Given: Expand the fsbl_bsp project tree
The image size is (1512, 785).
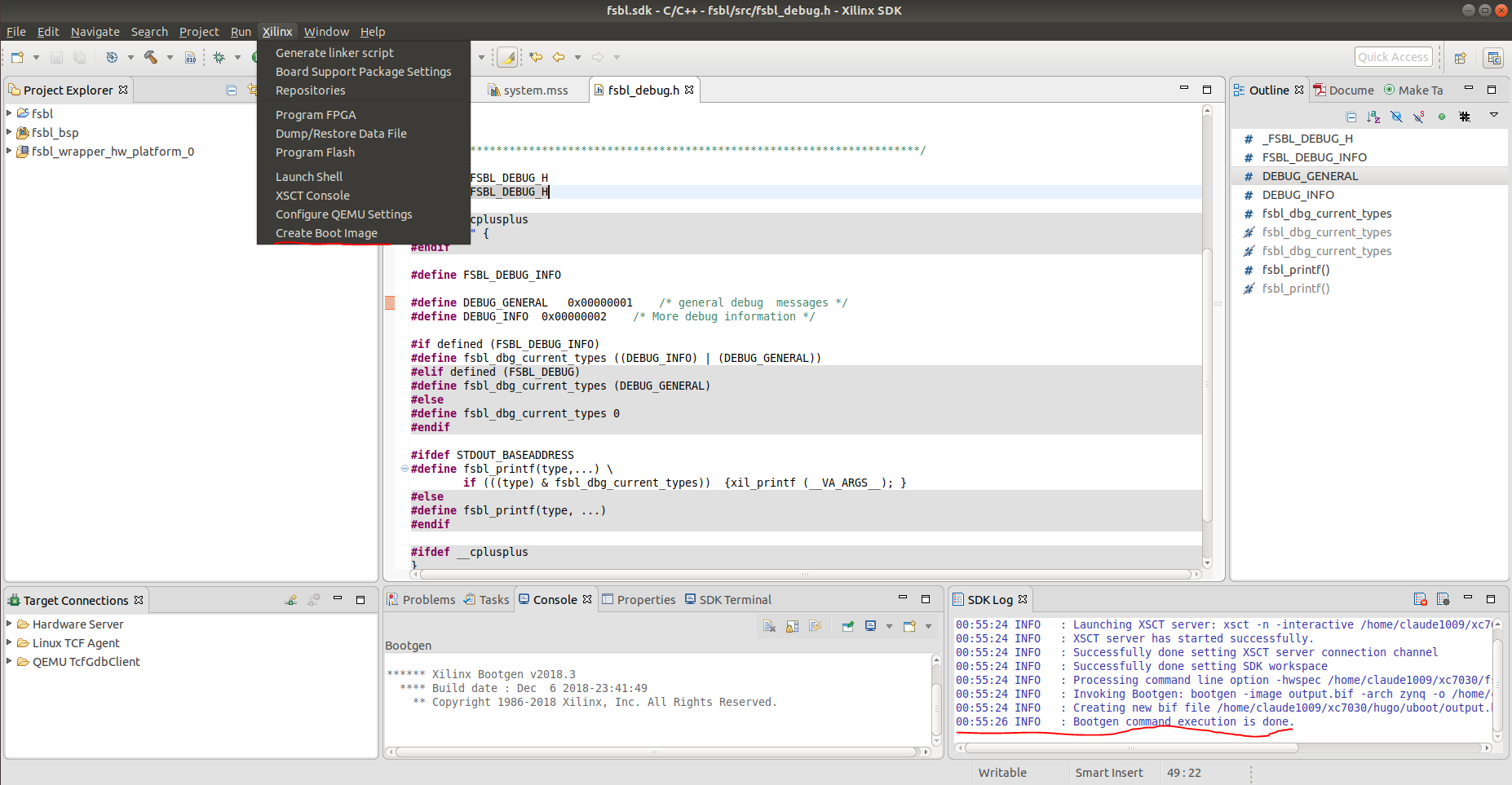Looking at the screenshot, I should (8, 132).
